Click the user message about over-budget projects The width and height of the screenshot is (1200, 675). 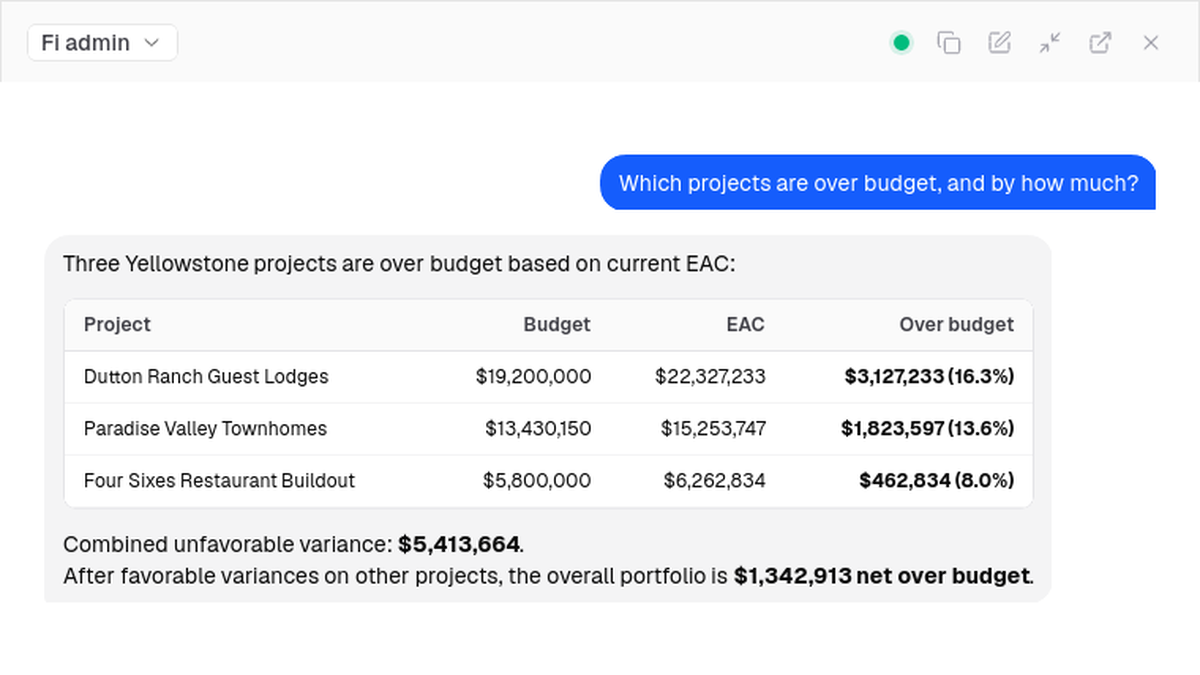pos(878,183)
